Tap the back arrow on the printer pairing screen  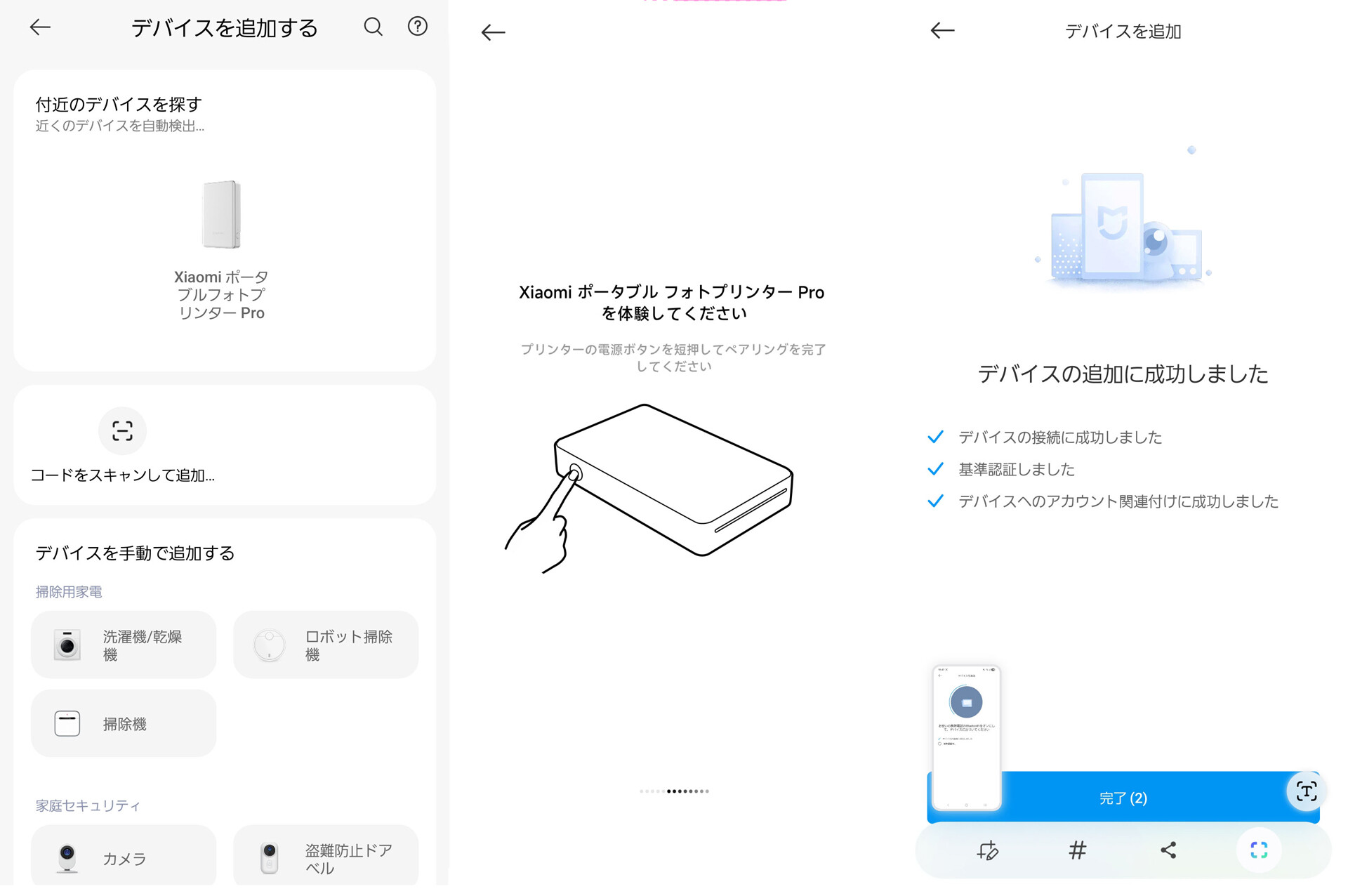[x=493, y=32]
